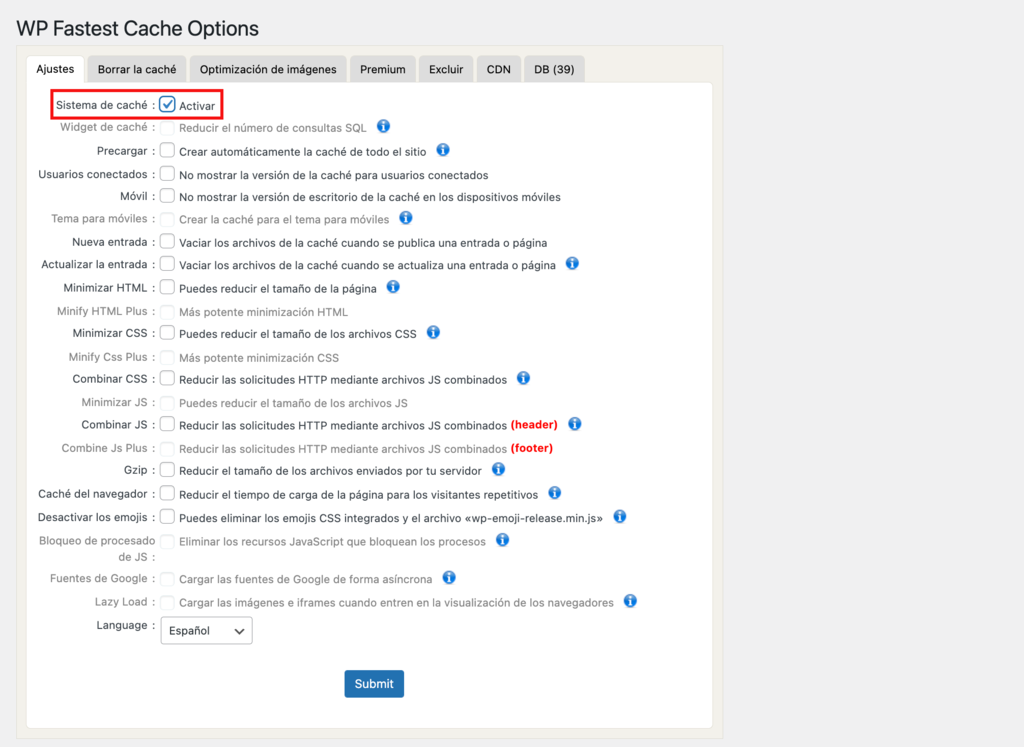Show info for Combinar CSS
The image size is (1024, 747).
tap(523, 378)
